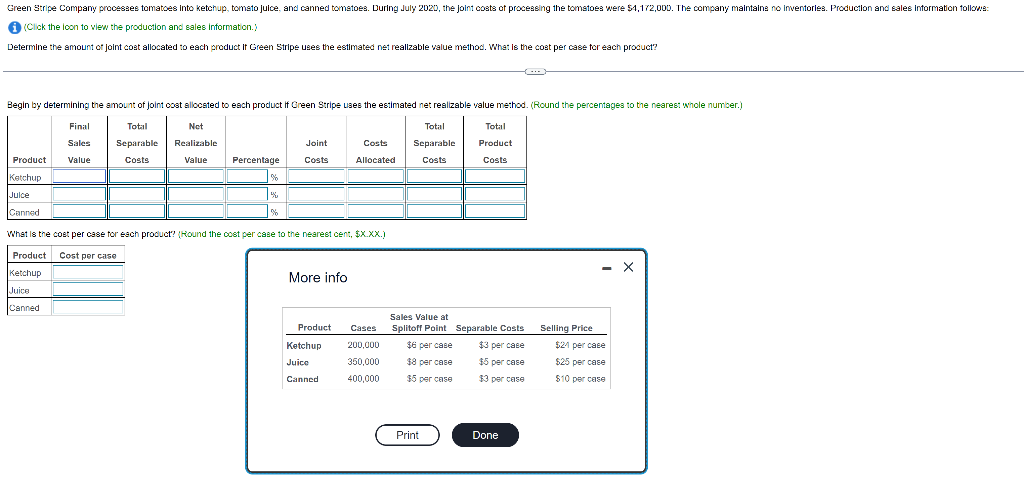Viewport: 1024px width, 504px height.
Task: Click the $8 per case splitoff value
Action: [x=429, y=362]
